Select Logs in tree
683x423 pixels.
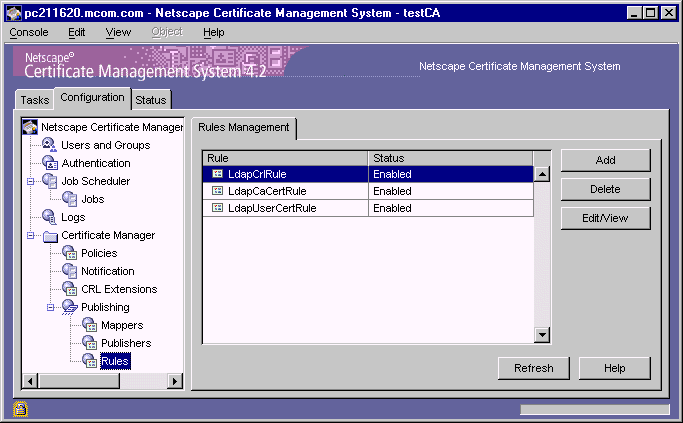(73, 217)
